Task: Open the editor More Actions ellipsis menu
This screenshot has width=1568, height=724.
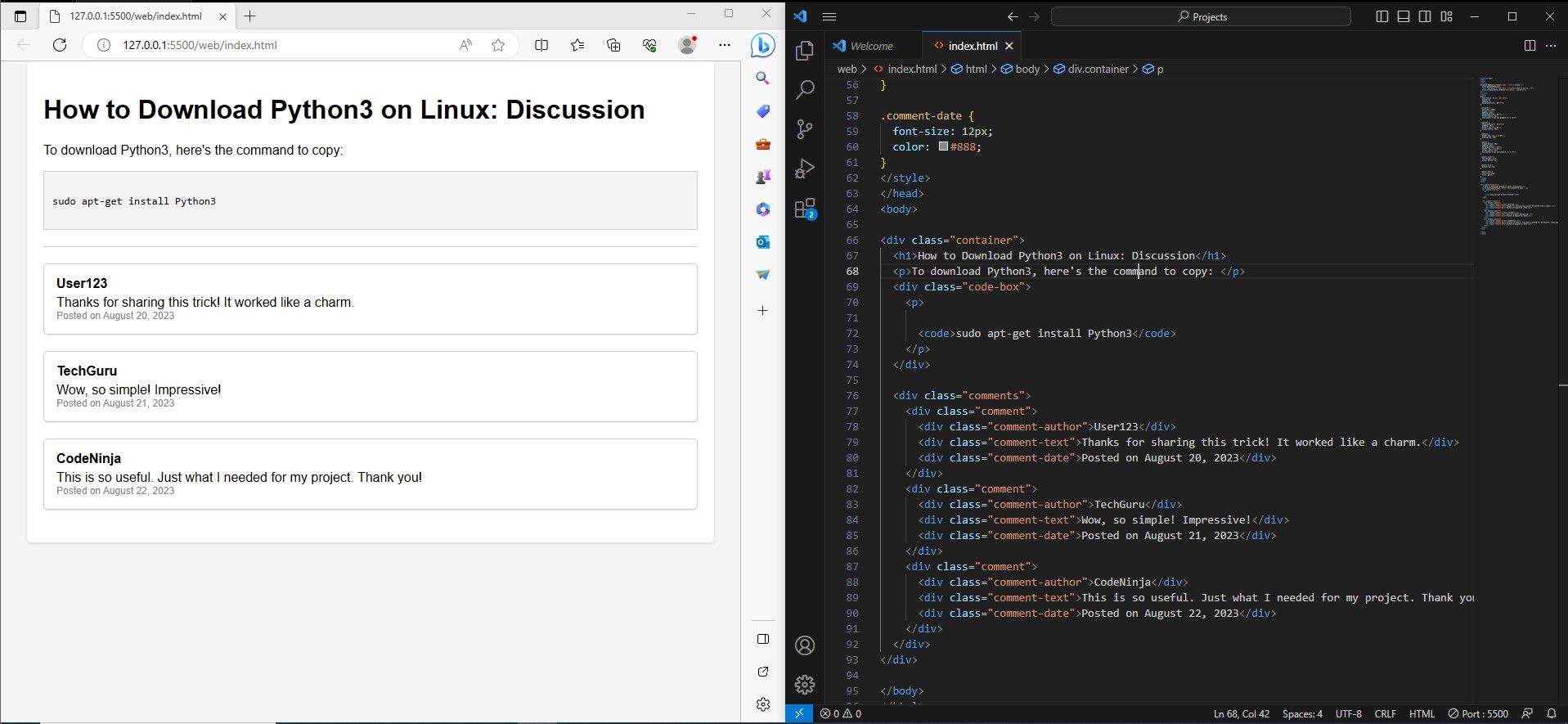Action: coord(1551,46)
